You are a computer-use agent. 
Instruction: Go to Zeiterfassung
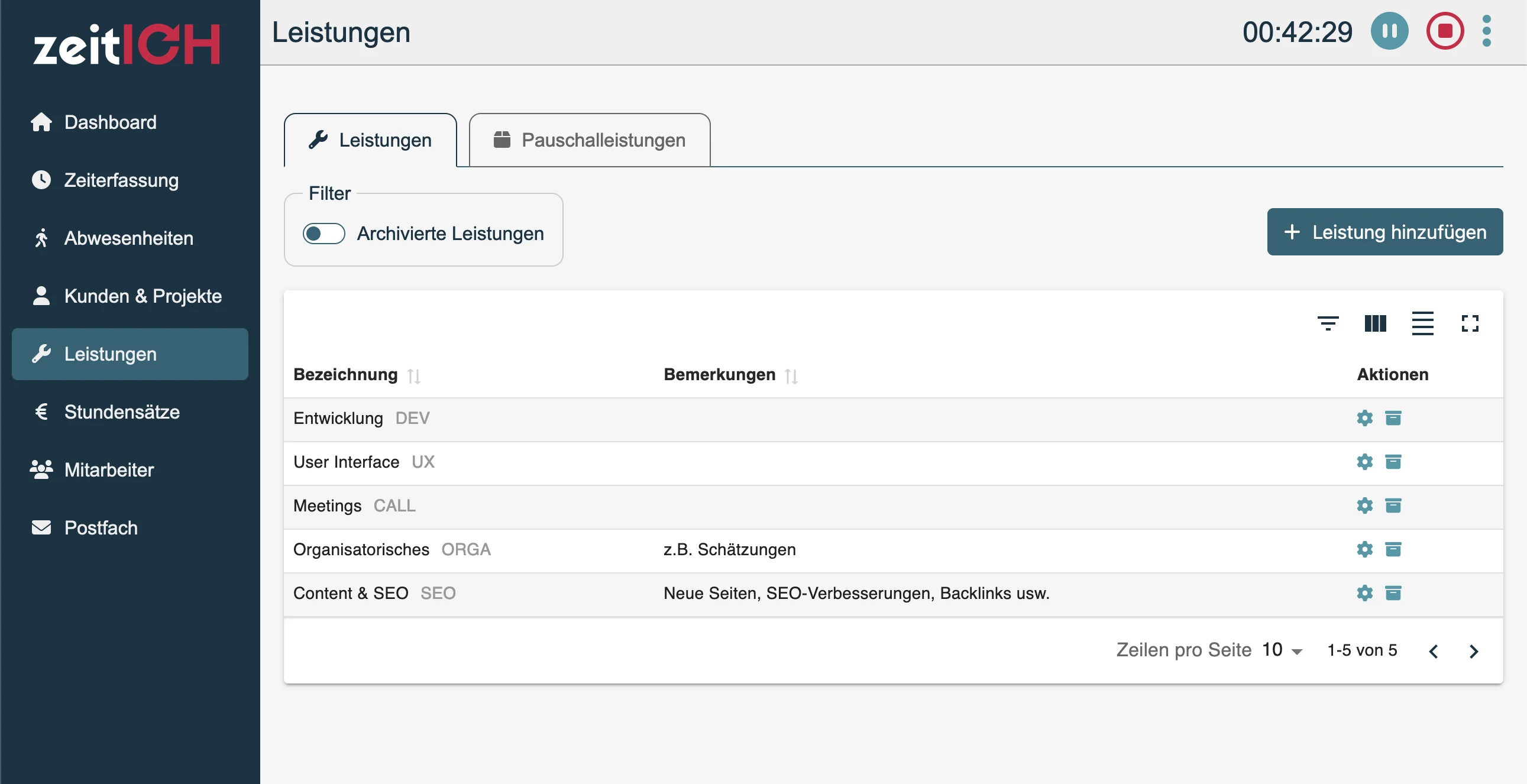pos(130,180)
